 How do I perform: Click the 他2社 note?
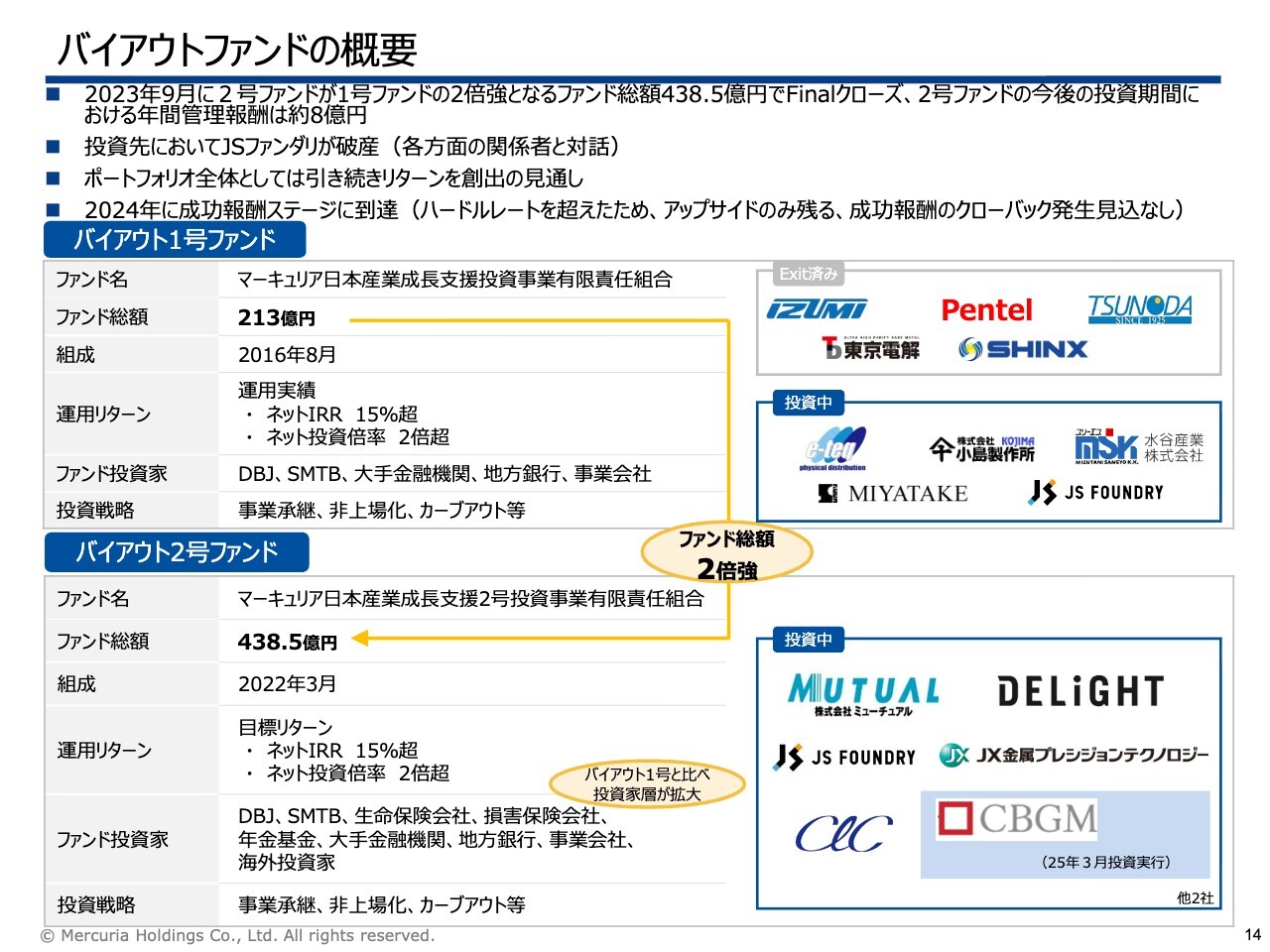[x=1195, y=897]
